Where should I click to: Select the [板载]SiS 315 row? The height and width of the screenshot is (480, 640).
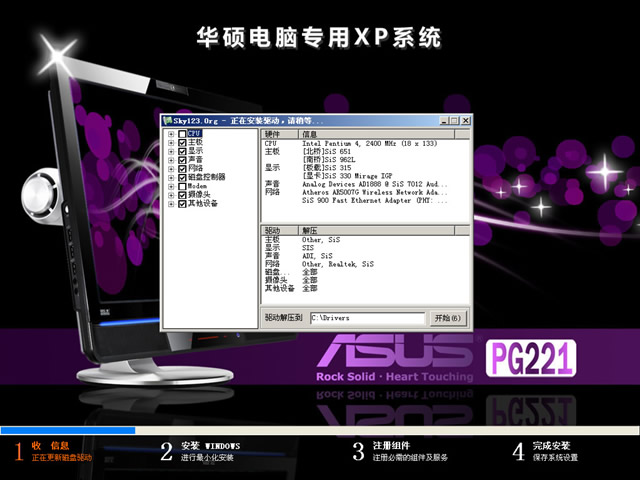(x=365, y=168)
